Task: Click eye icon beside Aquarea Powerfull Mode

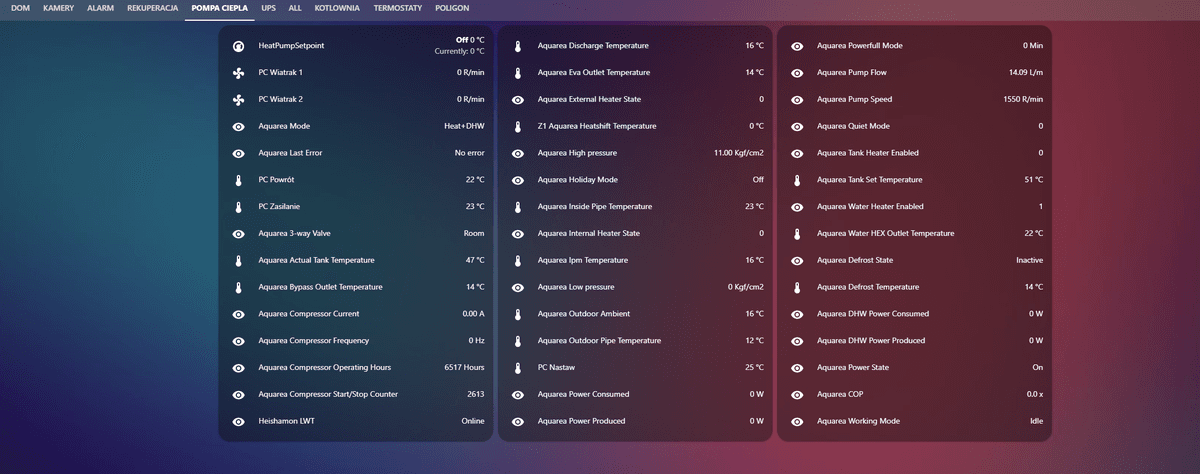Action: (x=797, y=46)
